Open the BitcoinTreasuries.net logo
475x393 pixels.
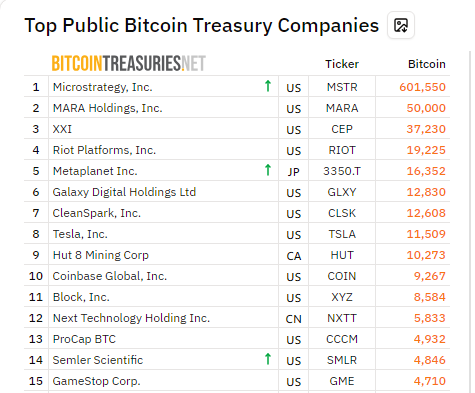(129, 63)
